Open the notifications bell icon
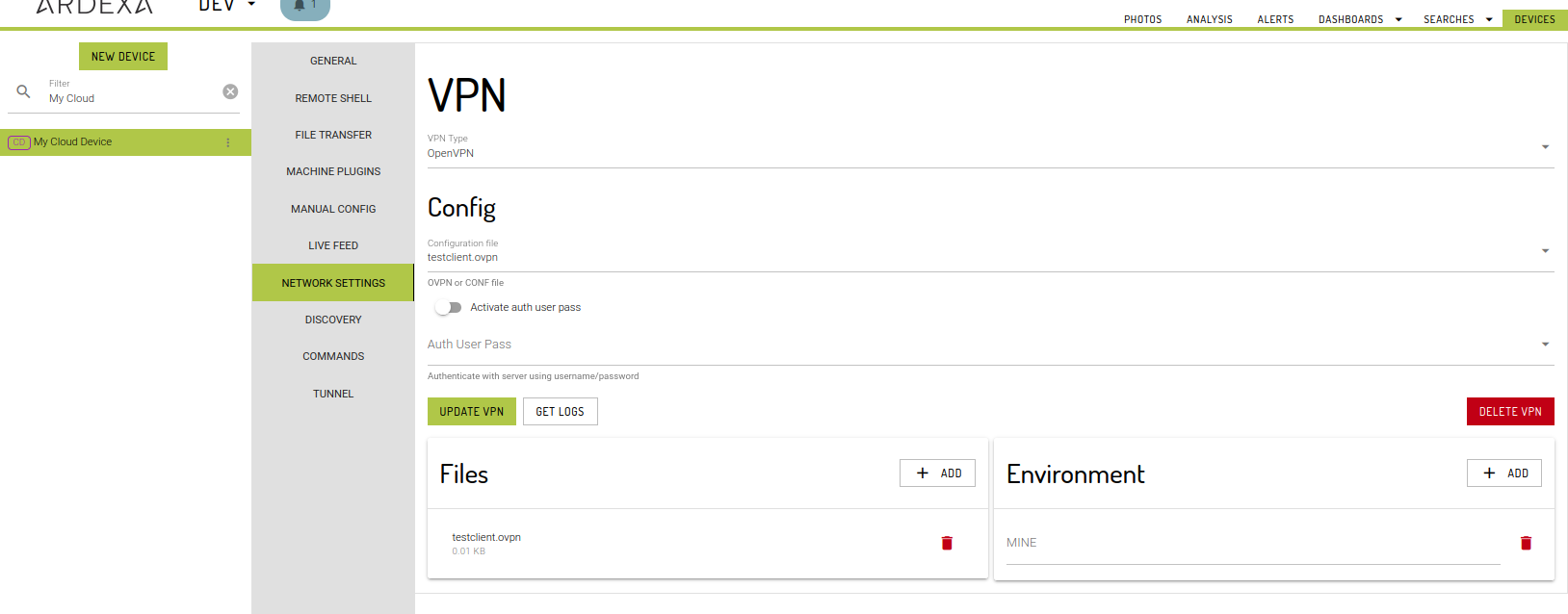The image size is (1568, 614). [304, 8]
